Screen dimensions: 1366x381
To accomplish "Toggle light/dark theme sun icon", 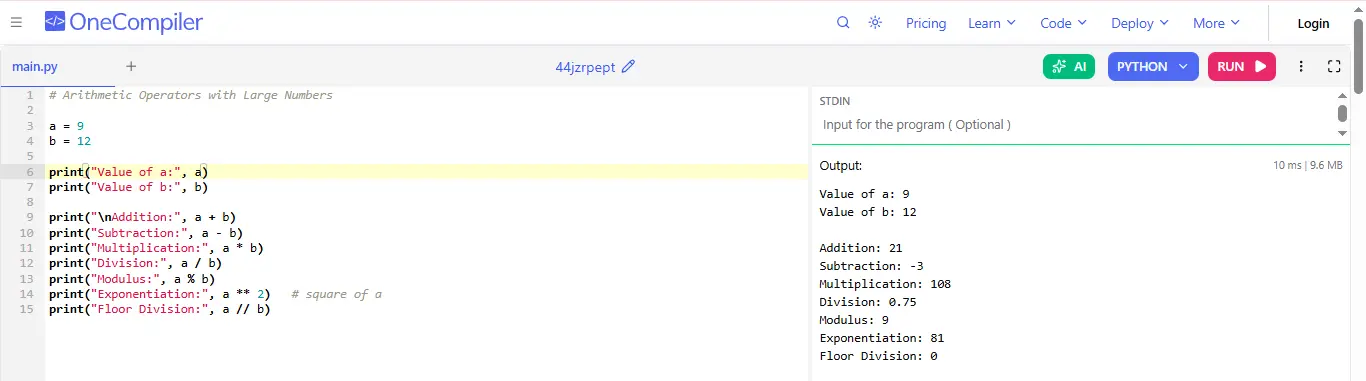I will (x=875, y=22).
